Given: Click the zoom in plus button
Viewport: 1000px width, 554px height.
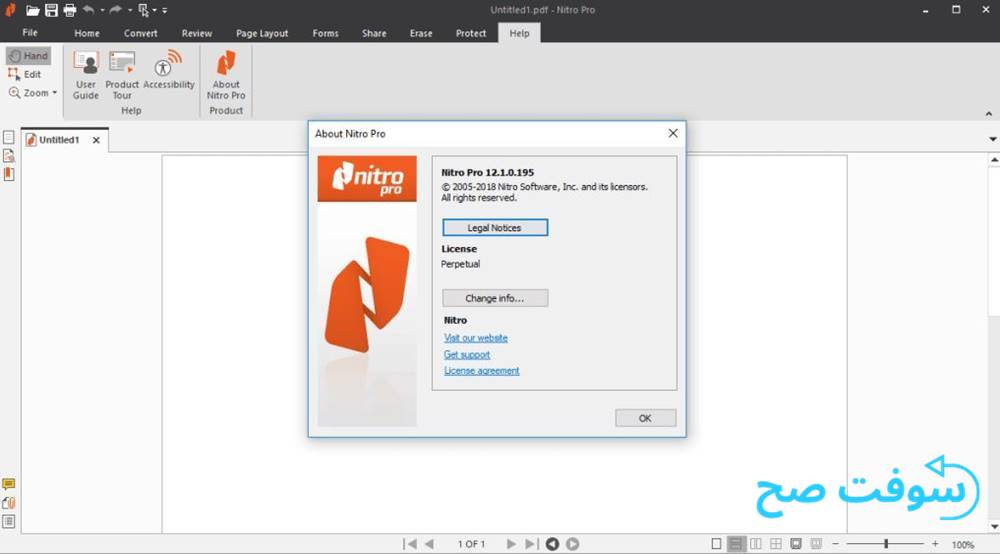Looking at the screenshot, I should [x=935, y=544].
